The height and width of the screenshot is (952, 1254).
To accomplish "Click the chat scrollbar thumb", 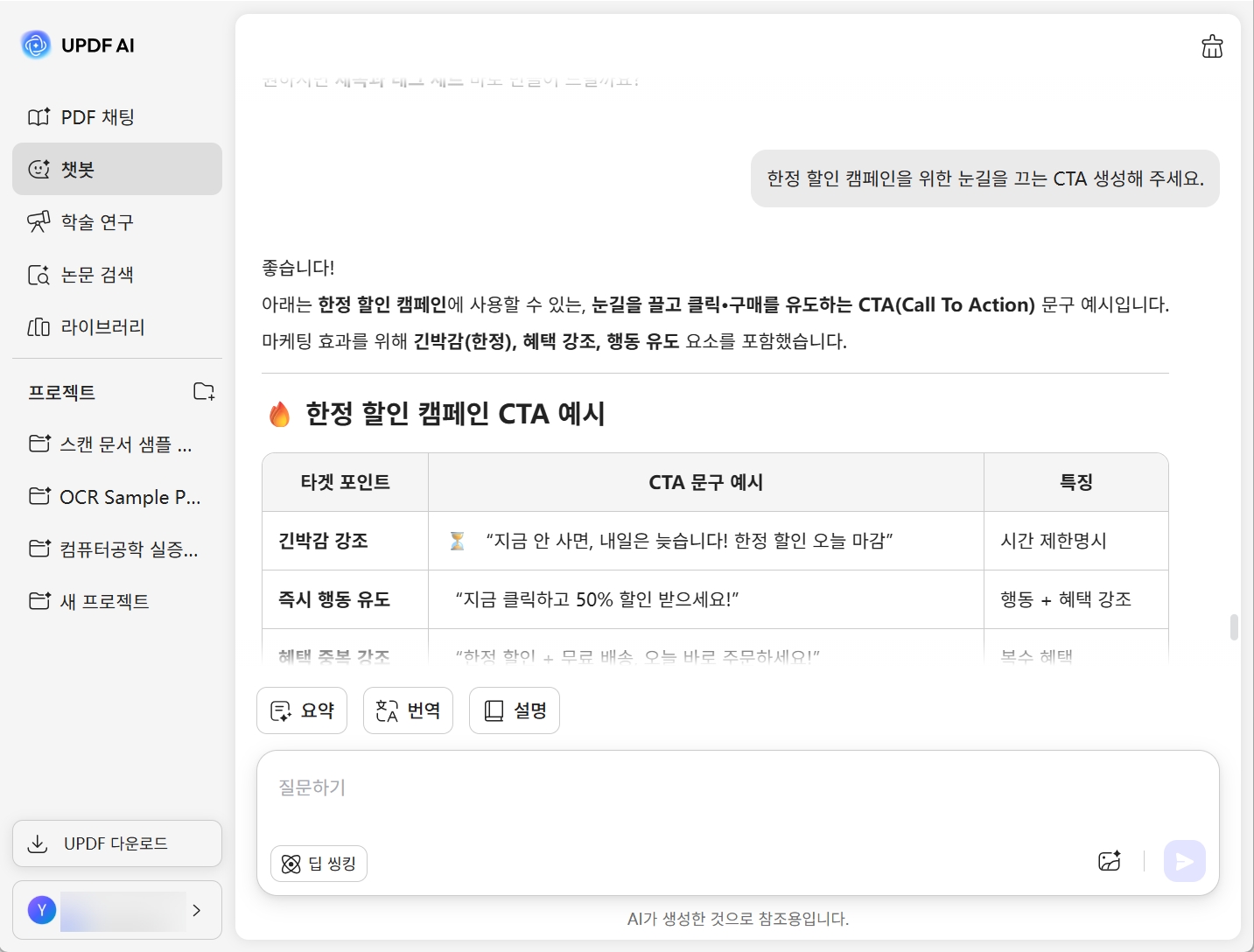I will 1234,627.
